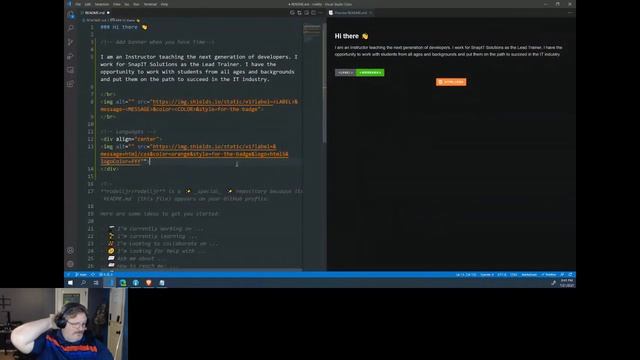The height and width of the screenshot is (360, 640).
Task: Click the main branch indicator in status bar
Action: click(81, 274)
